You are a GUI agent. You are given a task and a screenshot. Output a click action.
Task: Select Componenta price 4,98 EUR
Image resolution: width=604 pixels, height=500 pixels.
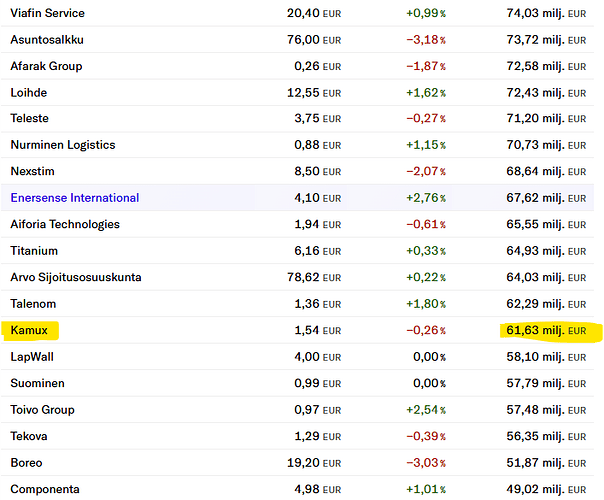point(318,489)
